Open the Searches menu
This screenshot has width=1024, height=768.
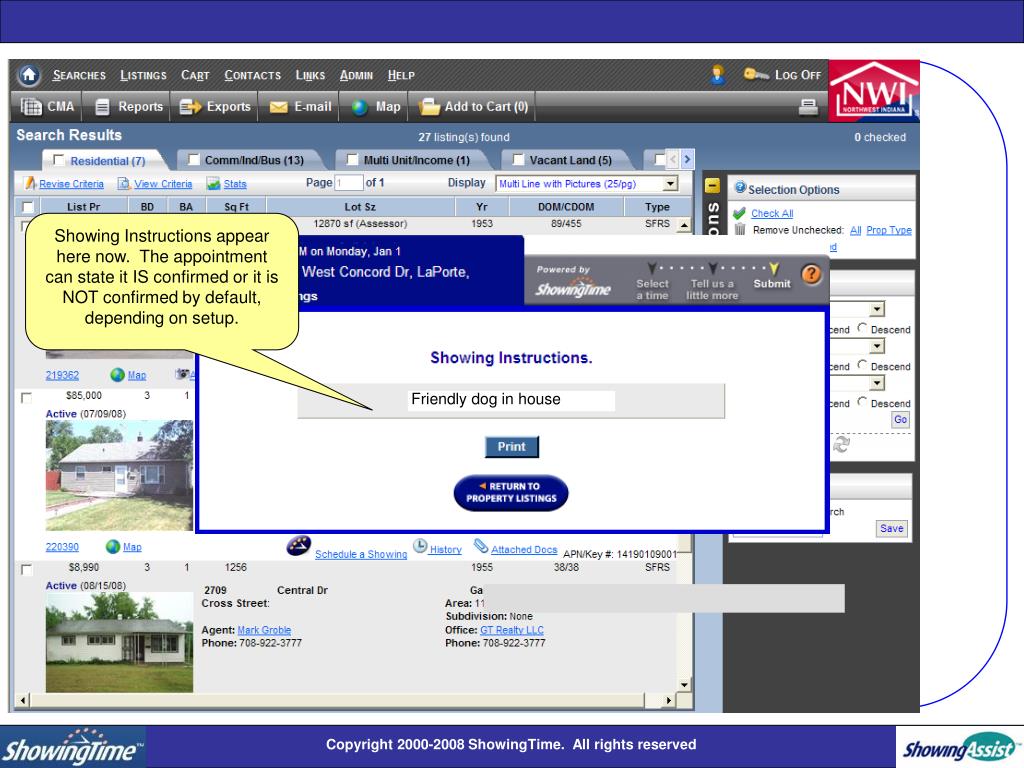[79, 75]
